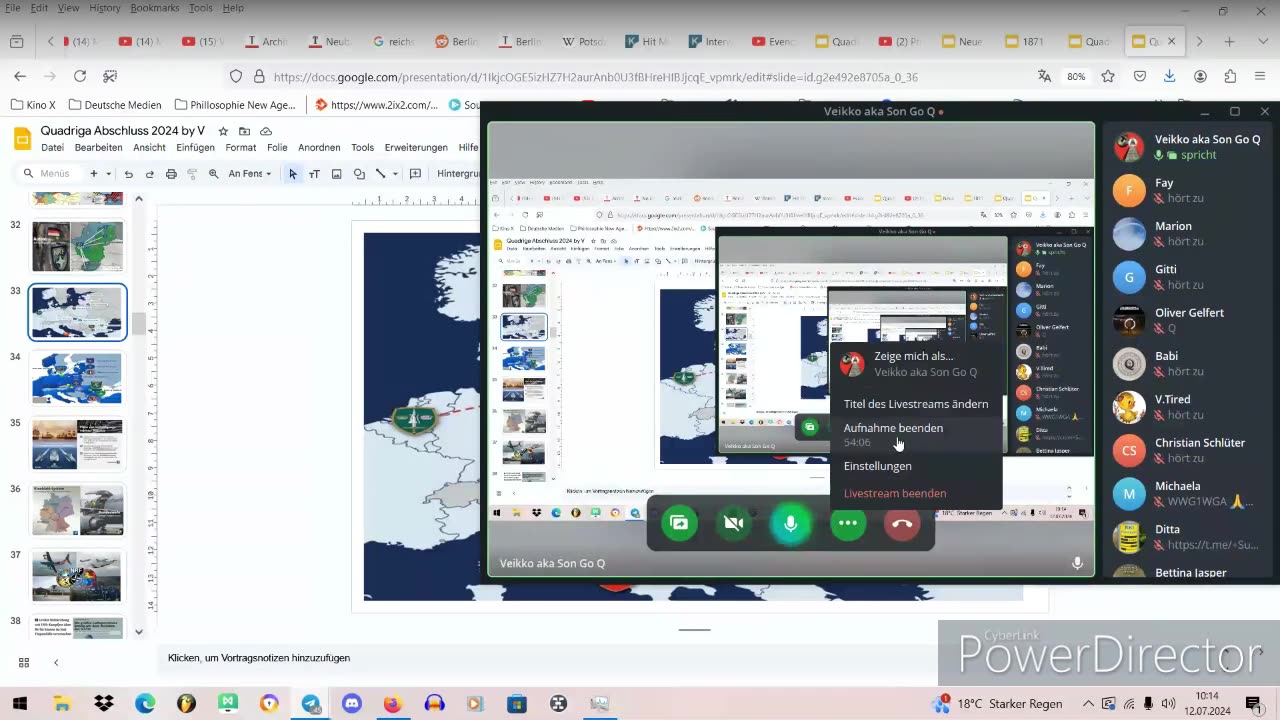This screenshot has height=720, width=1280.
Task: Select the shape tool icon
Action: coord(359,174)
